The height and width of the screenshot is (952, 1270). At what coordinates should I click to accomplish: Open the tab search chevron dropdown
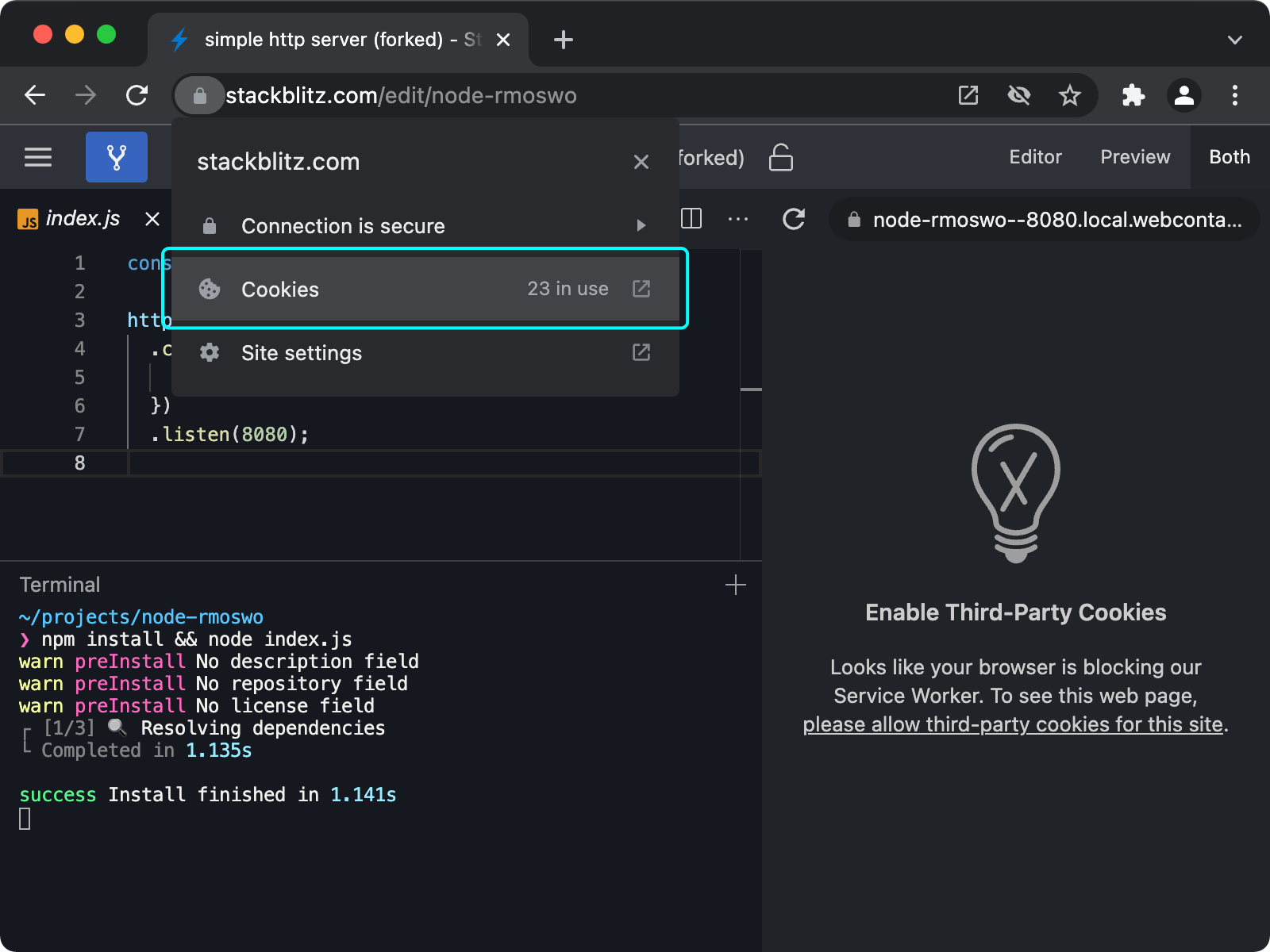(1234, 40)
